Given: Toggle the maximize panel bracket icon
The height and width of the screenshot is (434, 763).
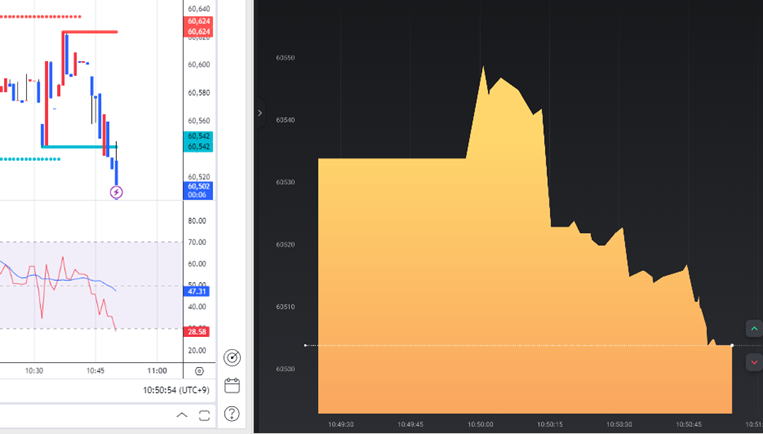Looking at the screenshot, I should 205,414.
